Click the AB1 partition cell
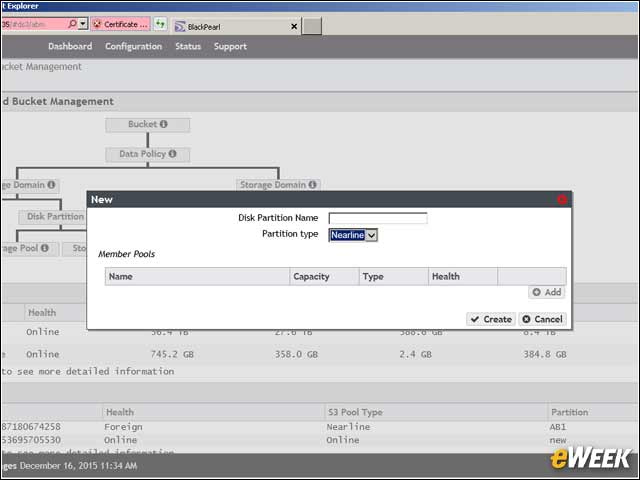 coord(558,427)
